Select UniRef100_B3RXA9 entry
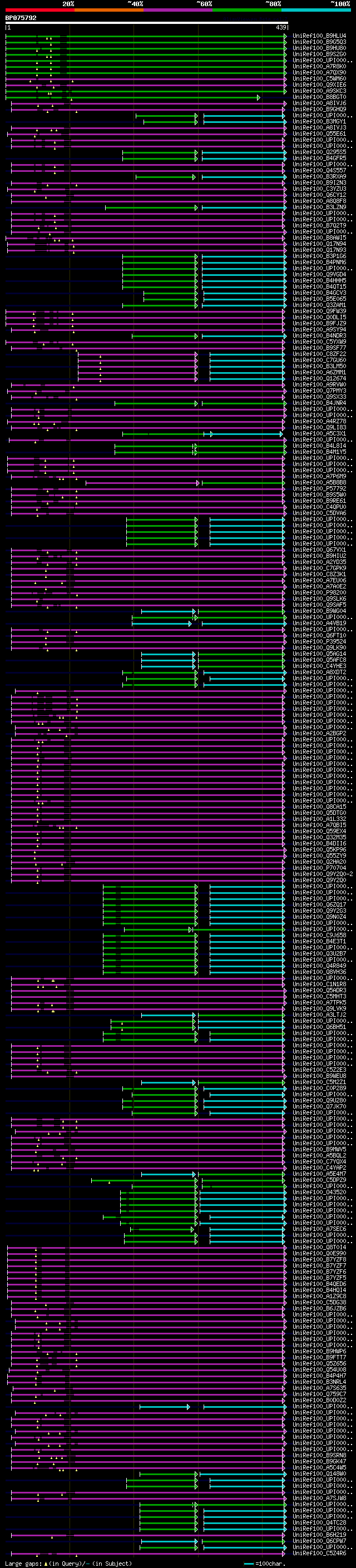Image resolution: width=356 pixels, height=1568 pixels. (319, 176)
